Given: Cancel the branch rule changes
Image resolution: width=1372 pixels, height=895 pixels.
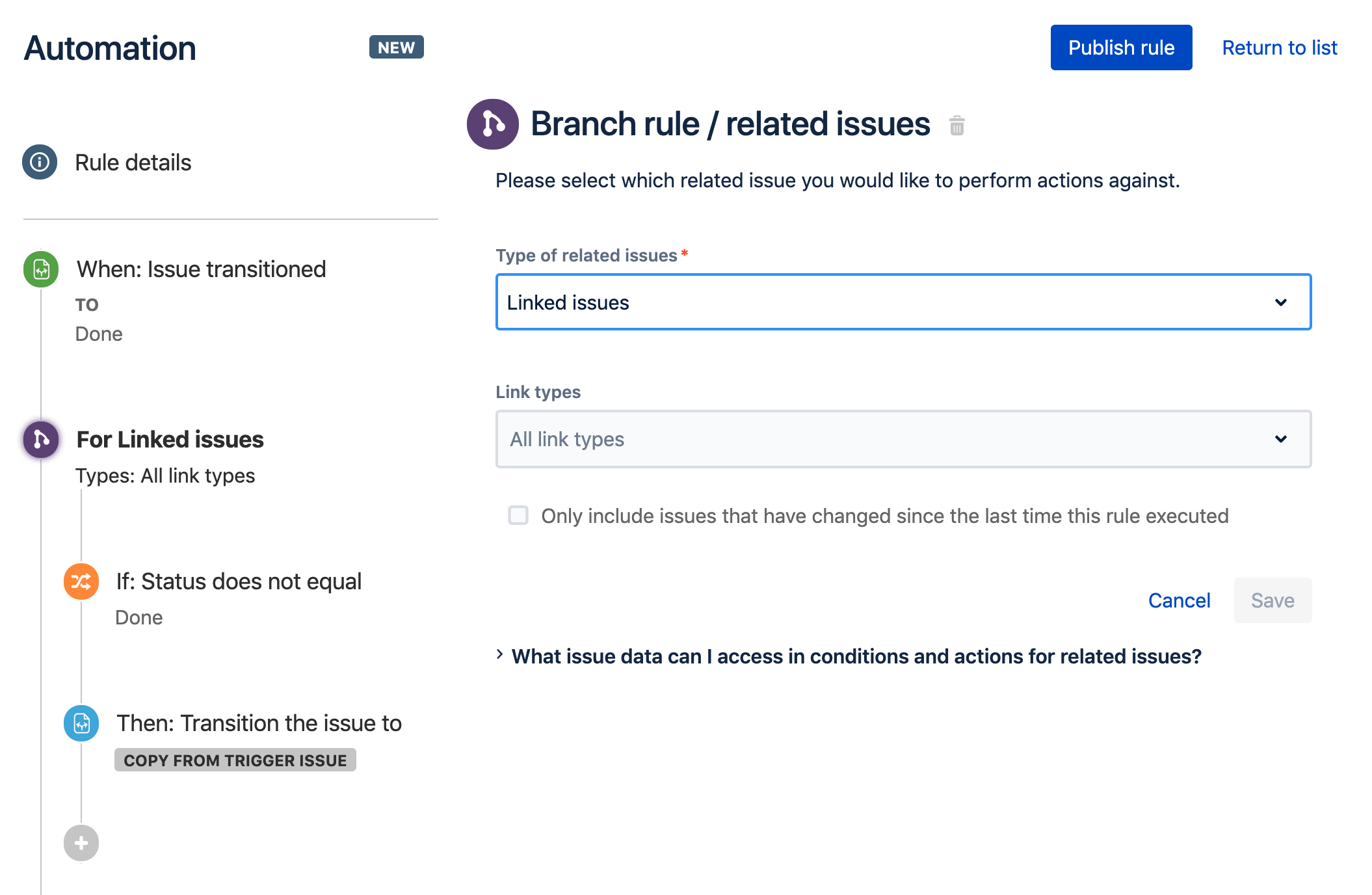Looking at the screenshot, I should pyautogui.click(x=1179, y=600).
